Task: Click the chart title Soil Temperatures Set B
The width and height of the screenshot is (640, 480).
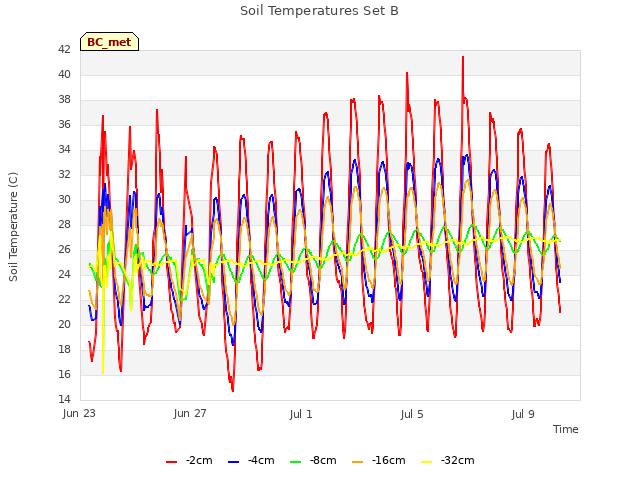Action: coord(319,11)
